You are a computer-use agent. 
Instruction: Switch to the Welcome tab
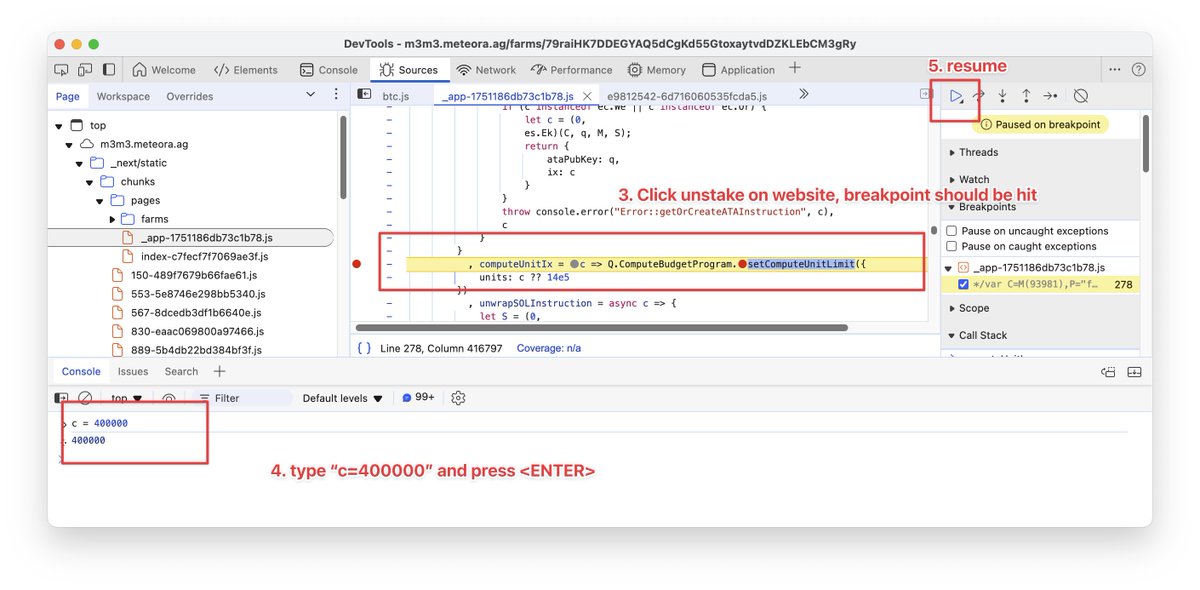tap(164, 70)
